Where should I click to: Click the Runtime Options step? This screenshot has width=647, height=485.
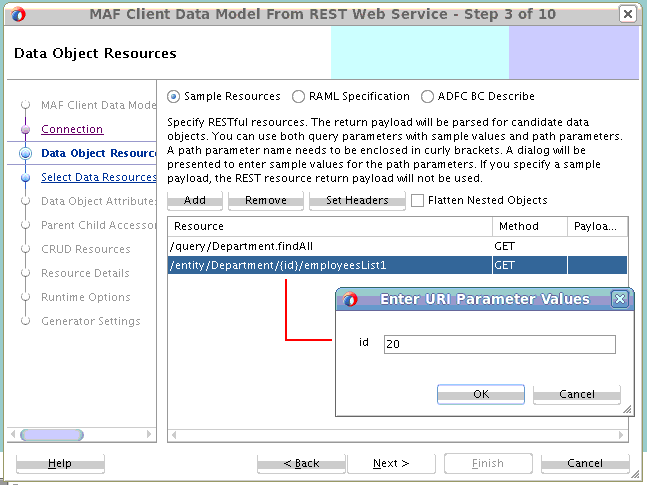[x=85, y=297]
